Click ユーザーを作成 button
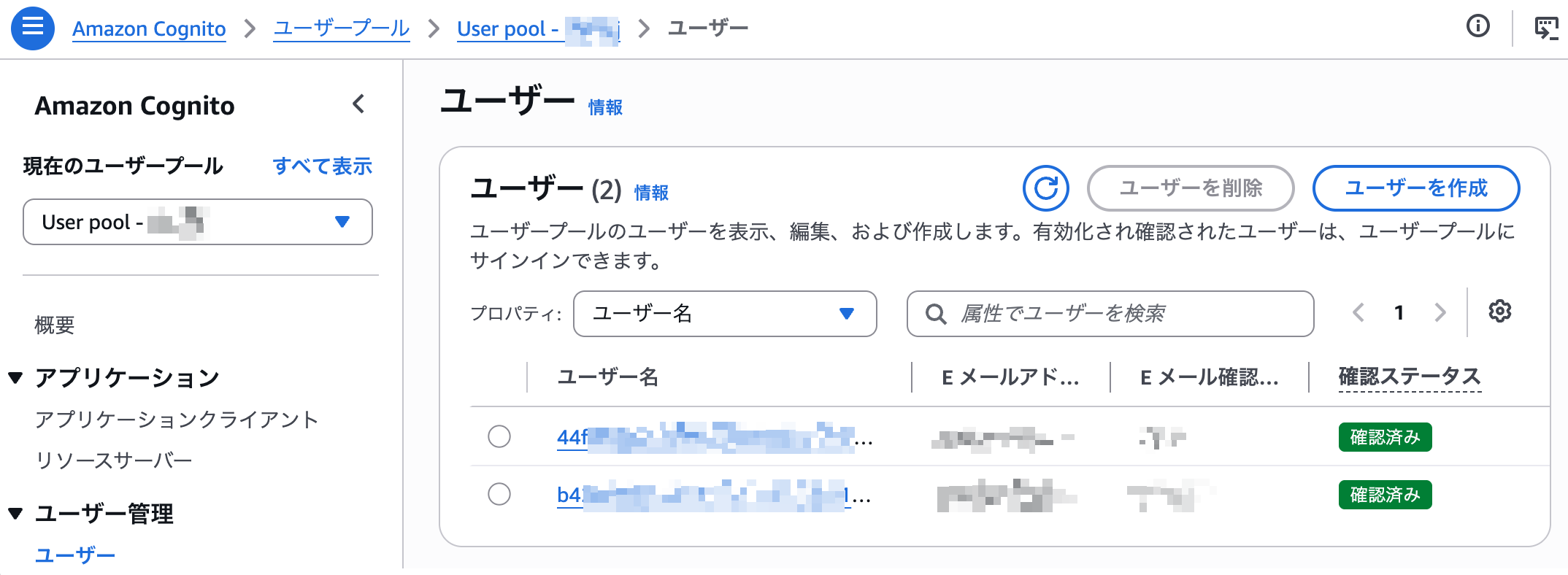This screenshot has height=575, width=1568. coord(1416,188)
